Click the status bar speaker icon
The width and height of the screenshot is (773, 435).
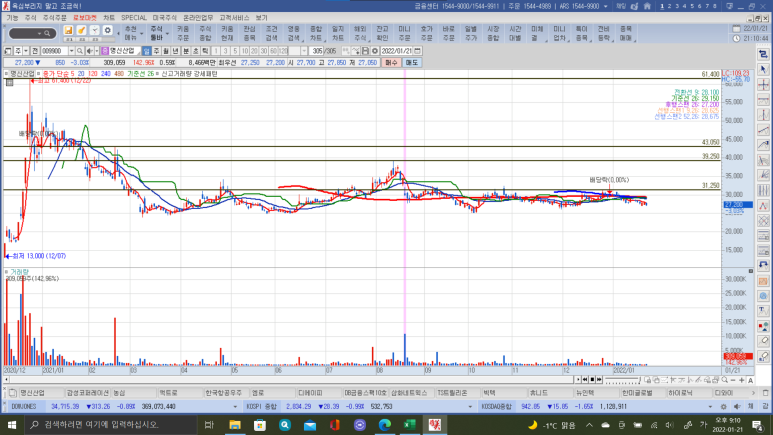[737, 406]
